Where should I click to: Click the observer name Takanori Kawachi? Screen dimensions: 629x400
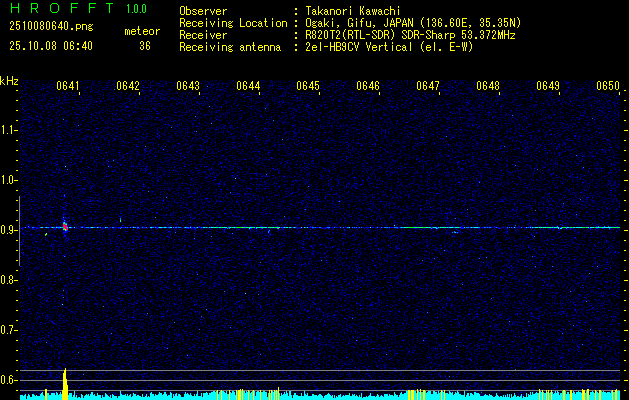click(x=353, y=11)
